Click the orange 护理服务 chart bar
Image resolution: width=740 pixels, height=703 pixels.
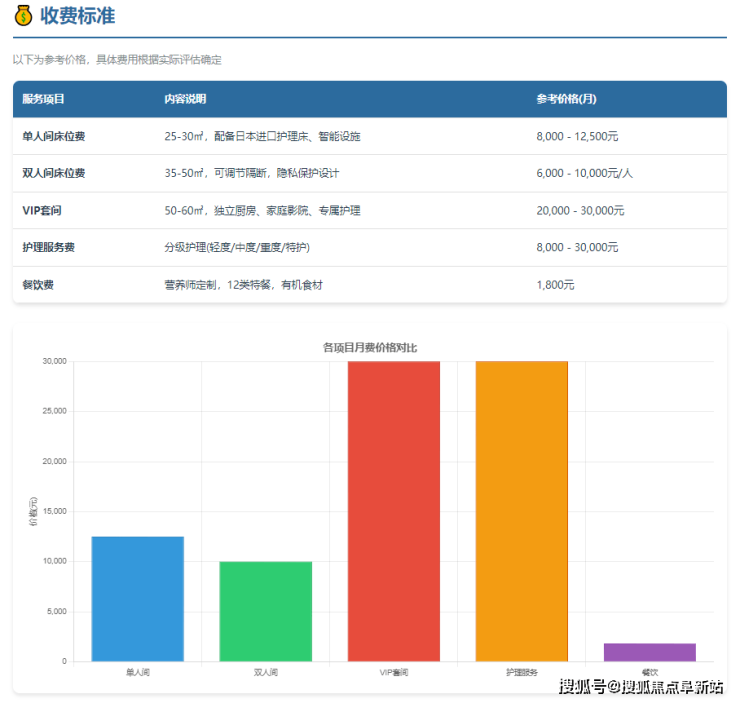pos(521,510)
